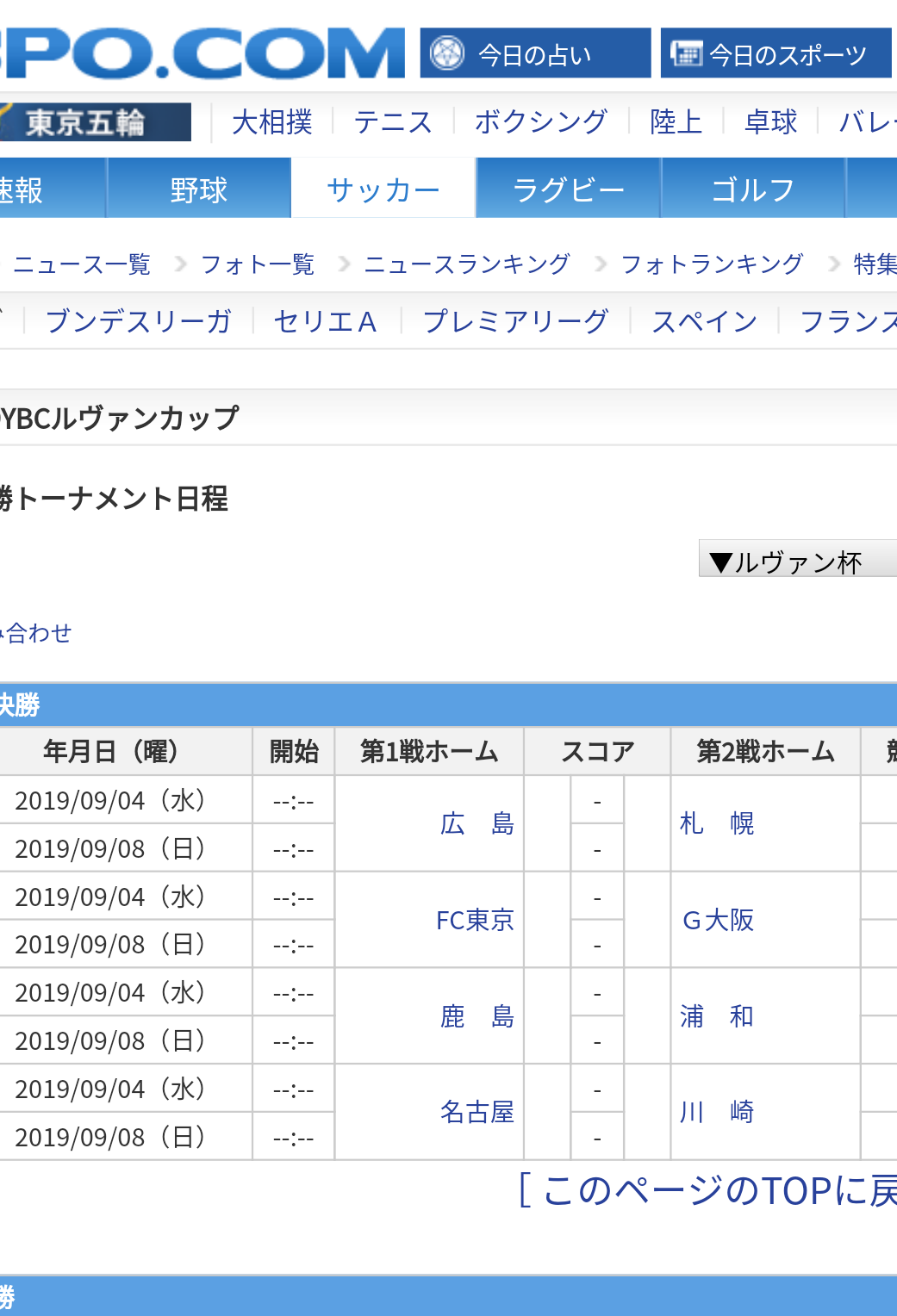
Task: Go to 卓球 section
Action: (x=771, y=122)
